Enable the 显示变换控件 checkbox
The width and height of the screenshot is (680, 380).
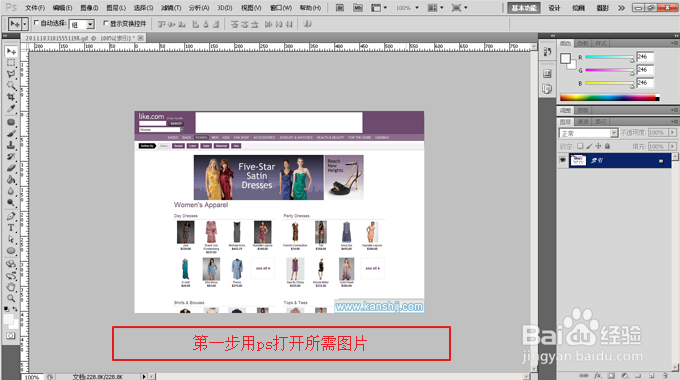pos(105,23)
